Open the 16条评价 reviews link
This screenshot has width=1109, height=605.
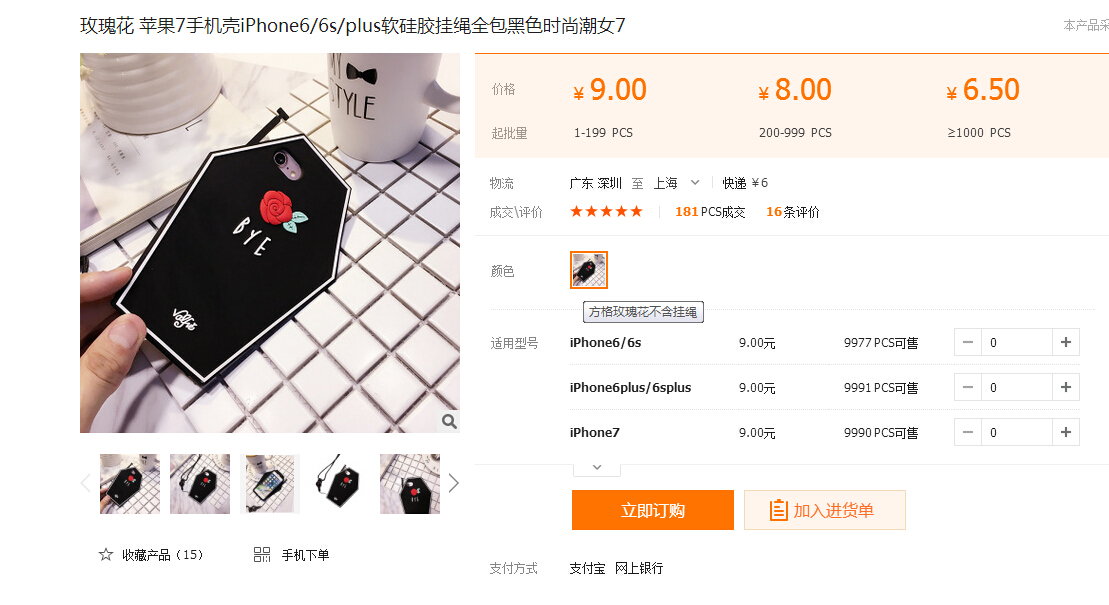click(792, 212)
